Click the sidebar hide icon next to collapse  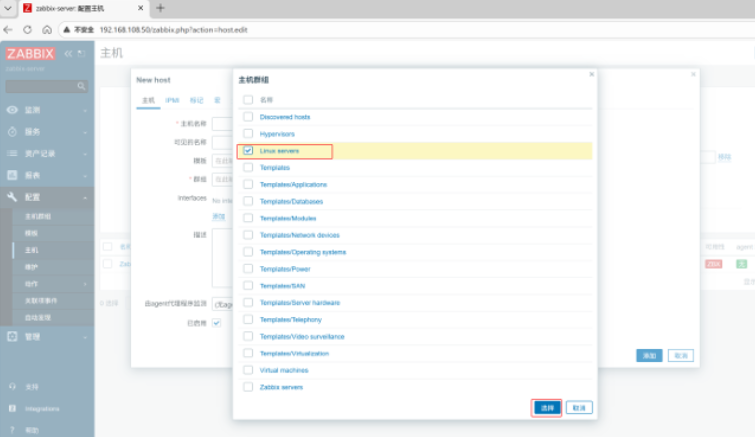pyautogui.click(x=81, y=53)
